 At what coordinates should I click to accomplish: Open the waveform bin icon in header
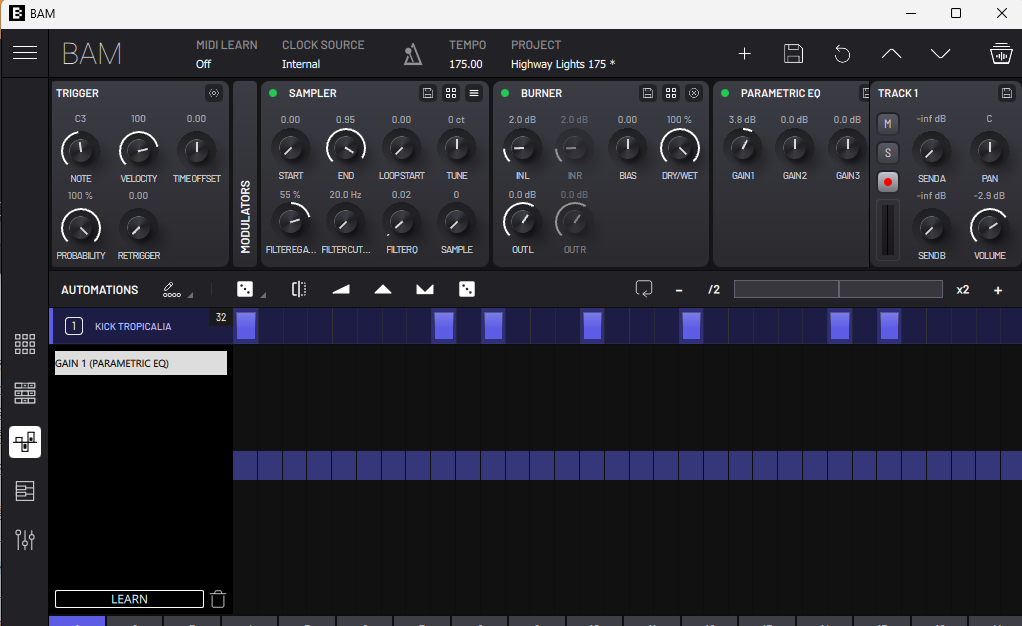coord(1000,53)
